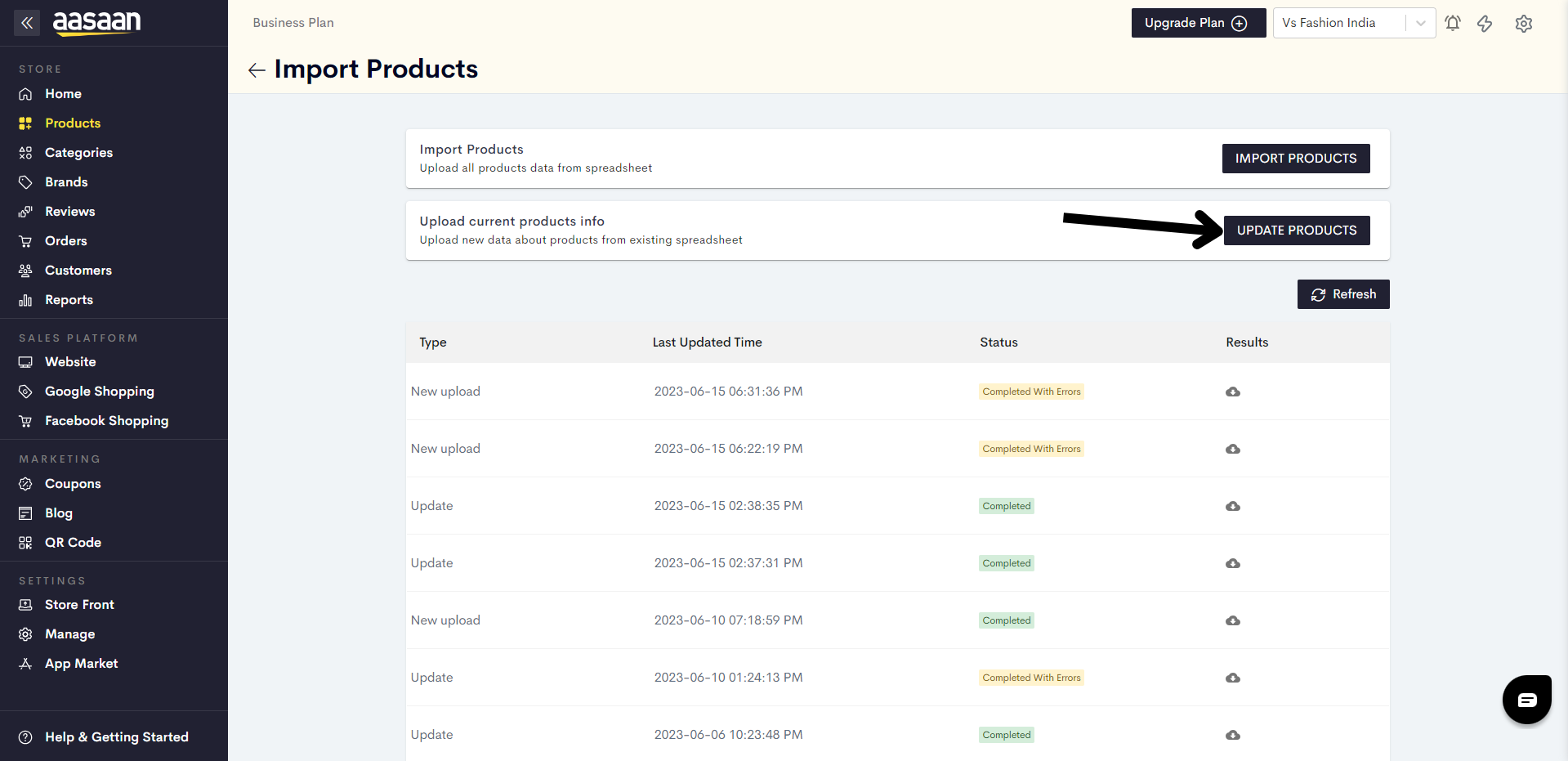Image resolution: width=1568 pixels, height=761 pixels.
Task: Download results for 02:38:35 PM update
Action: (1233, 506)
